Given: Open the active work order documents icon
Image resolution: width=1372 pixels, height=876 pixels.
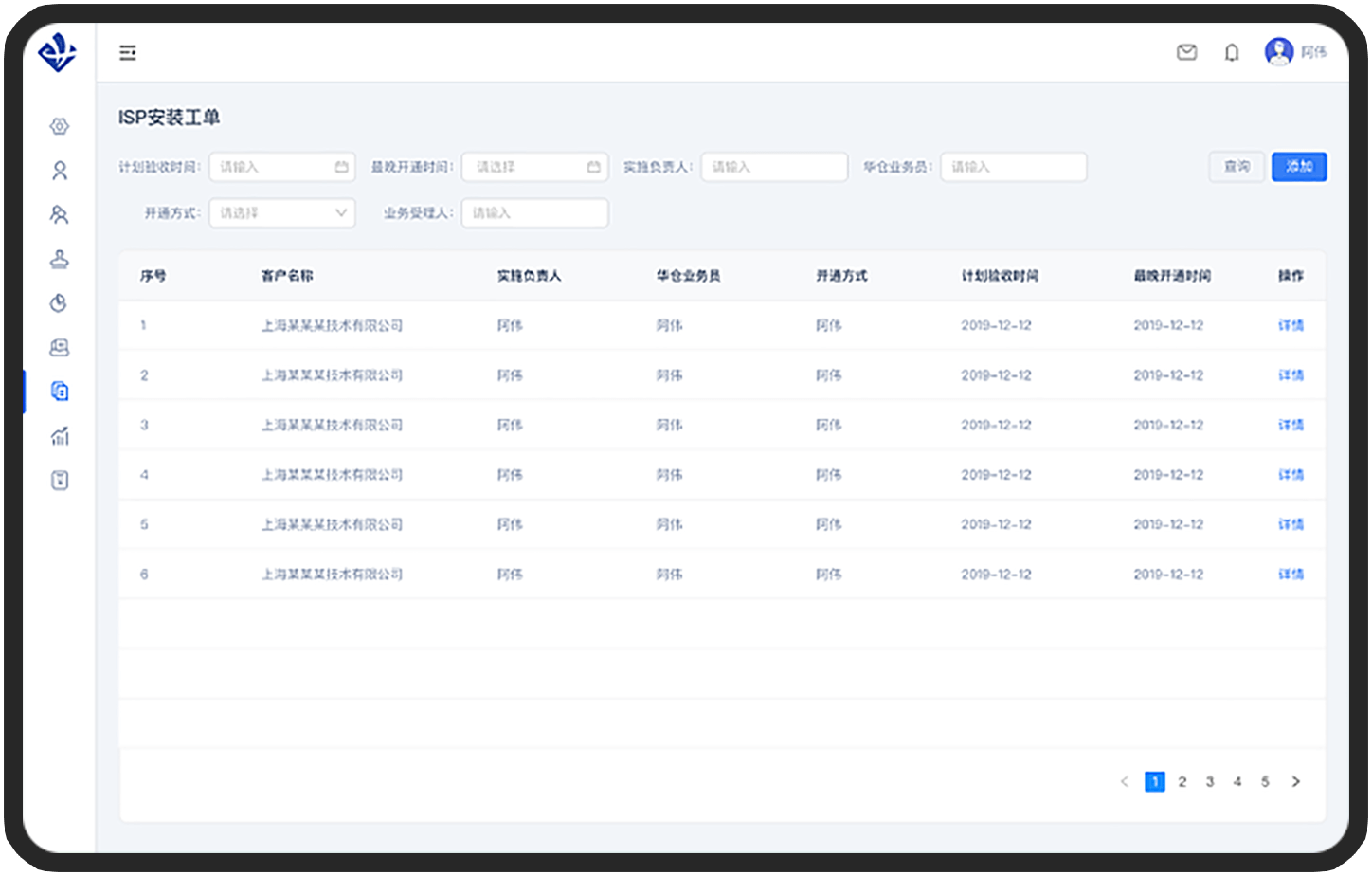Looking at the screenshot, I should click(x=60, y=392).
